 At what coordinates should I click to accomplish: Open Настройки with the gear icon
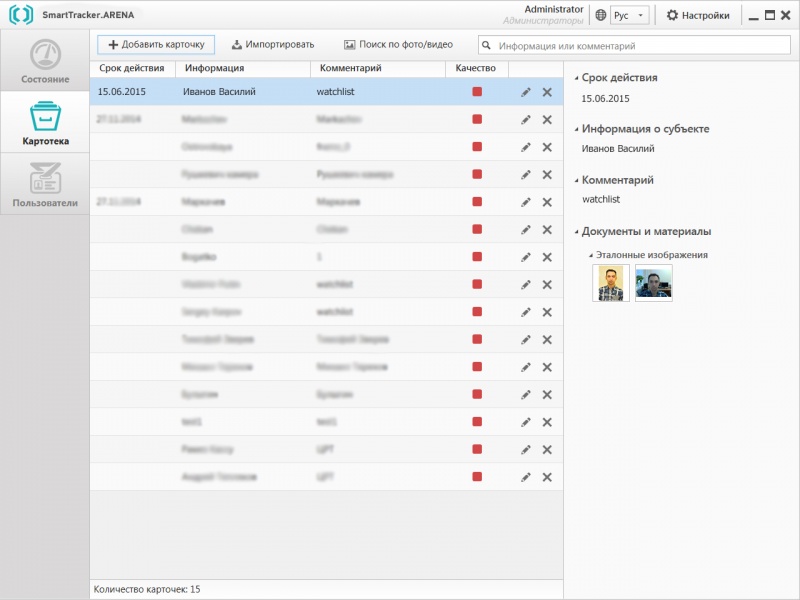point(700,15)
